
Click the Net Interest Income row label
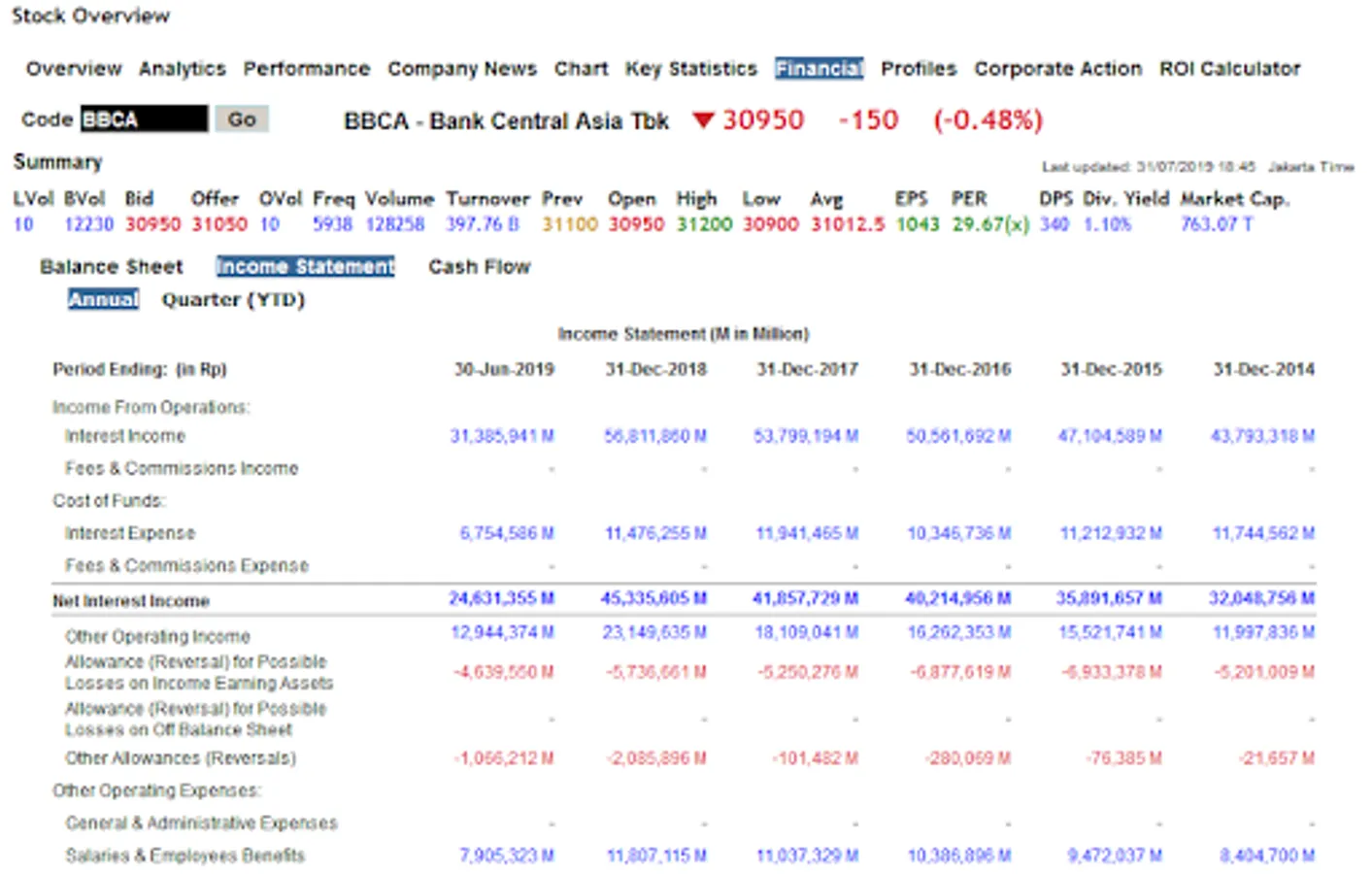coord(131,601)
